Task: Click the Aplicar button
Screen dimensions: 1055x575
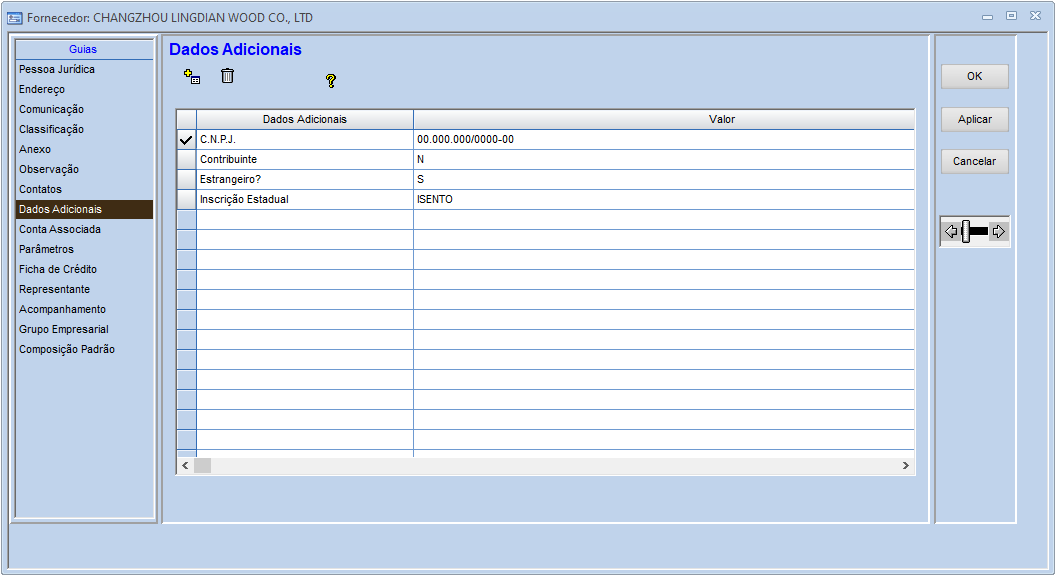Action: click(975, 120)
